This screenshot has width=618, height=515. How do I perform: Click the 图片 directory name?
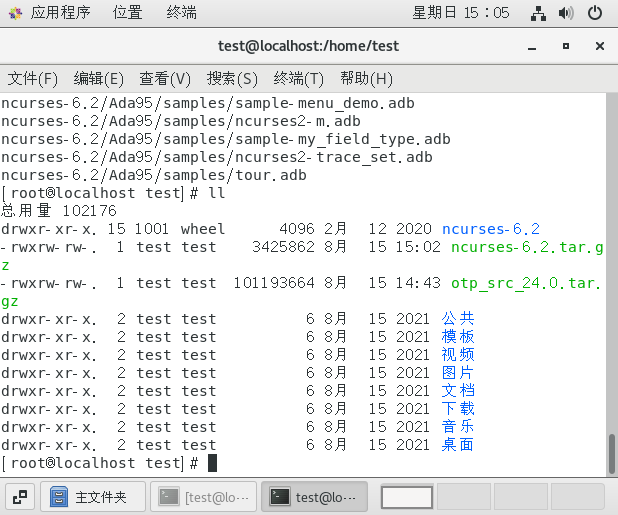tap(458, 372)
